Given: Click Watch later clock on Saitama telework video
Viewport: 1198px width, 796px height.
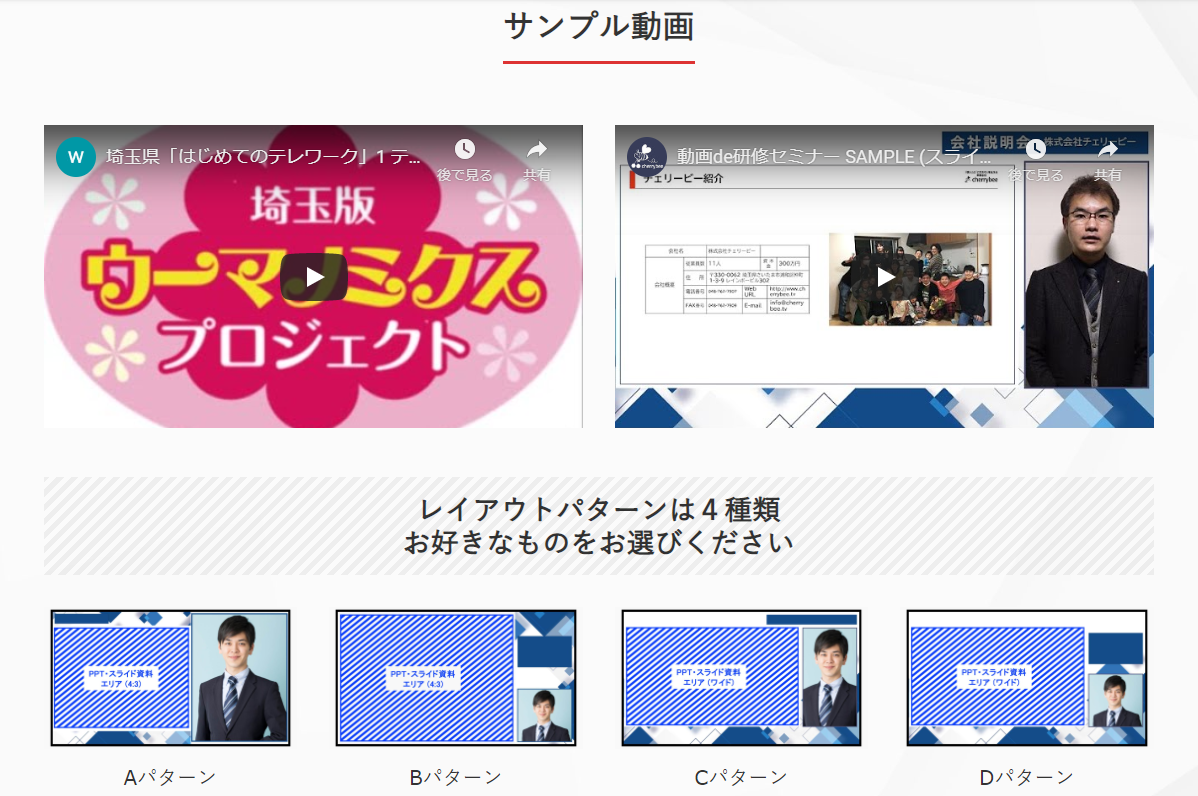Looking at the screenshot, I should click(x=464, y=150).
